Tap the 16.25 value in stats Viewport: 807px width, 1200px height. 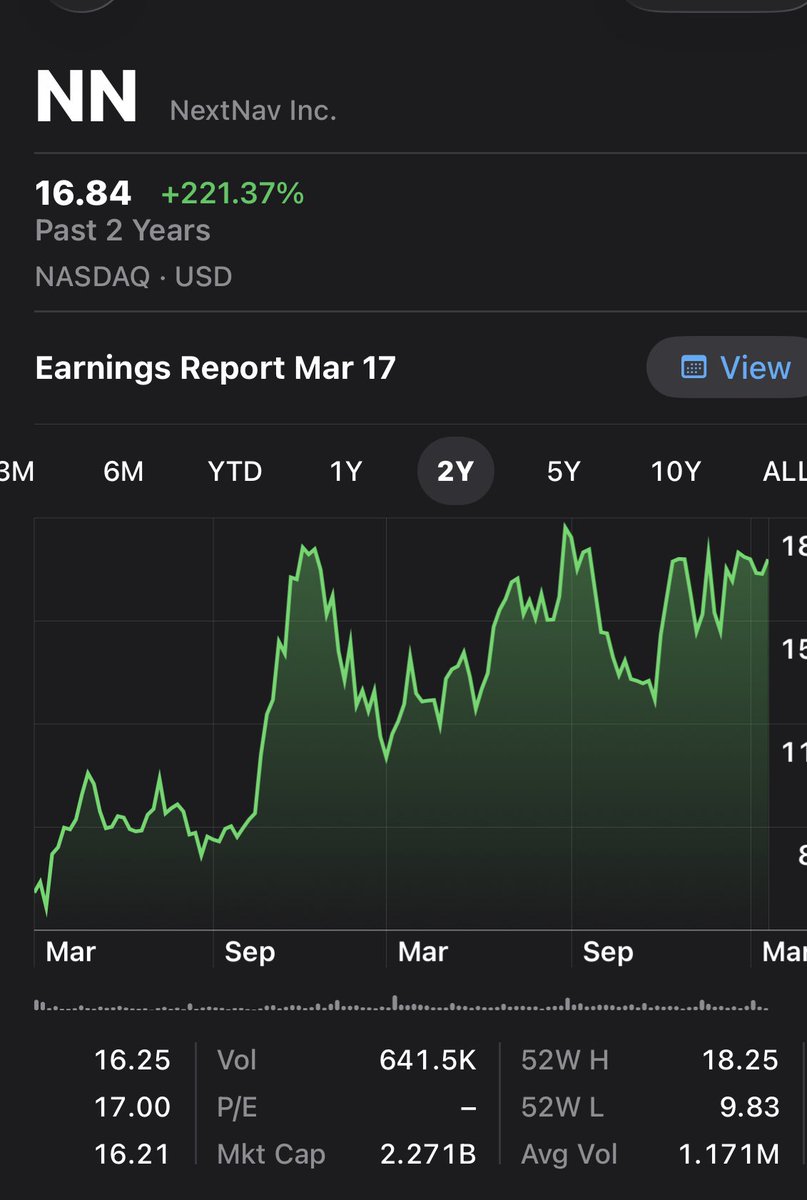coord(132,1060)
